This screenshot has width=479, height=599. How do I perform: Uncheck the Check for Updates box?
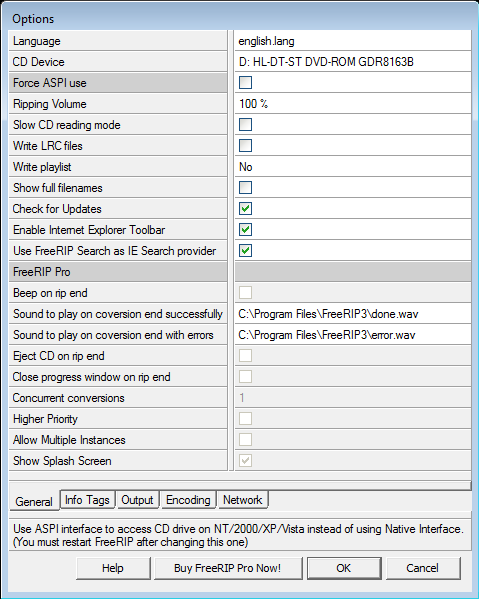tap(245, 209)
